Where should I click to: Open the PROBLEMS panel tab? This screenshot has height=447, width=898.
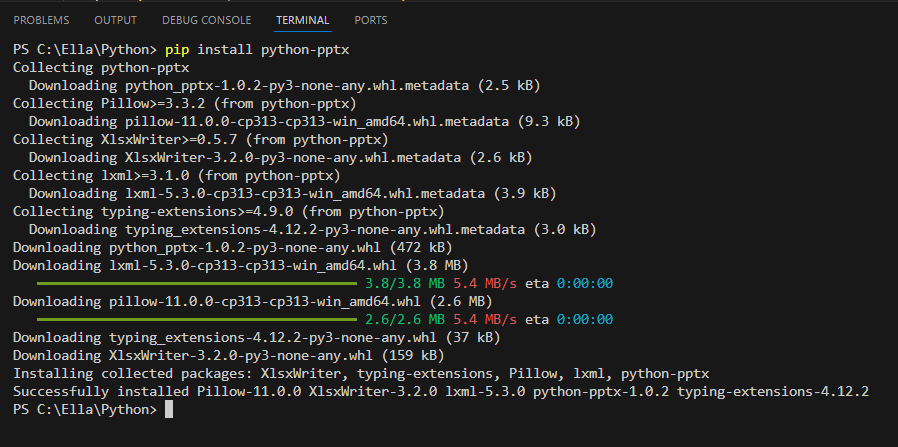[41, 20]
